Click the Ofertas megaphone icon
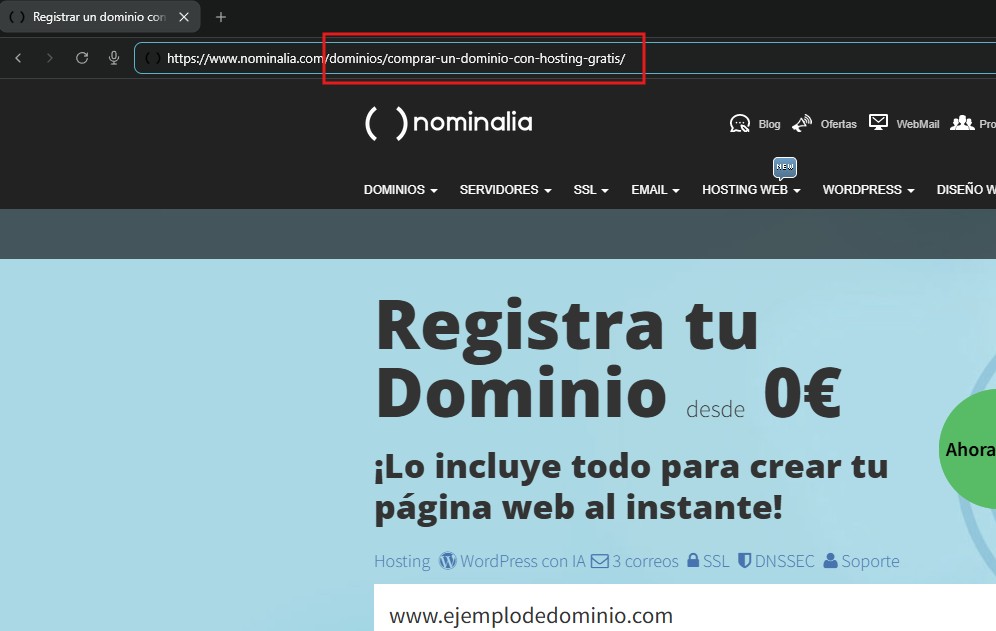The height and width of the screenshot is (631, 996). [x=802, y=123]
